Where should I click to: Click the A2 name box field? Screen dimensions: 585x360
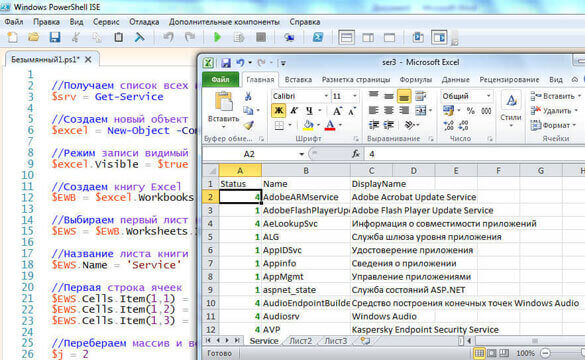(x=249, y=154)
